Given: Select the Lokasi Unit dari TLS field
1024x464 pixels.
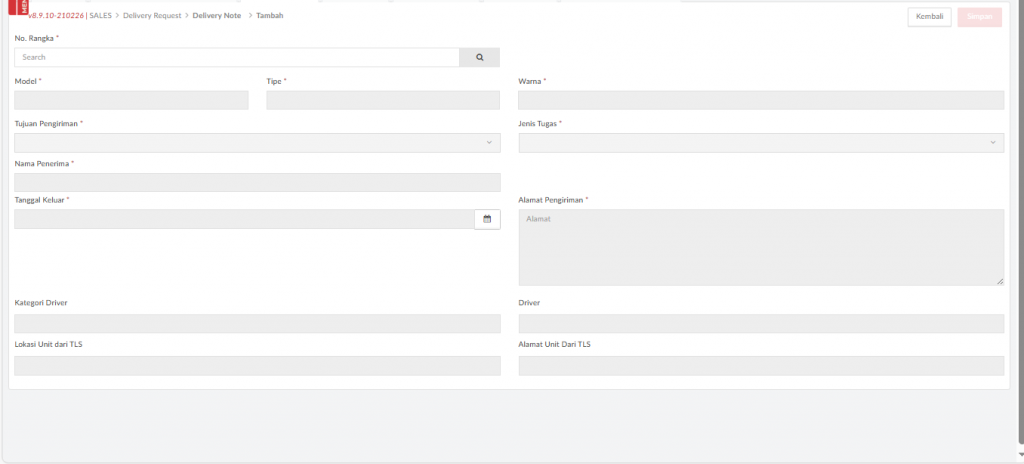Looking at the screenshot, I should pos(257,366).
